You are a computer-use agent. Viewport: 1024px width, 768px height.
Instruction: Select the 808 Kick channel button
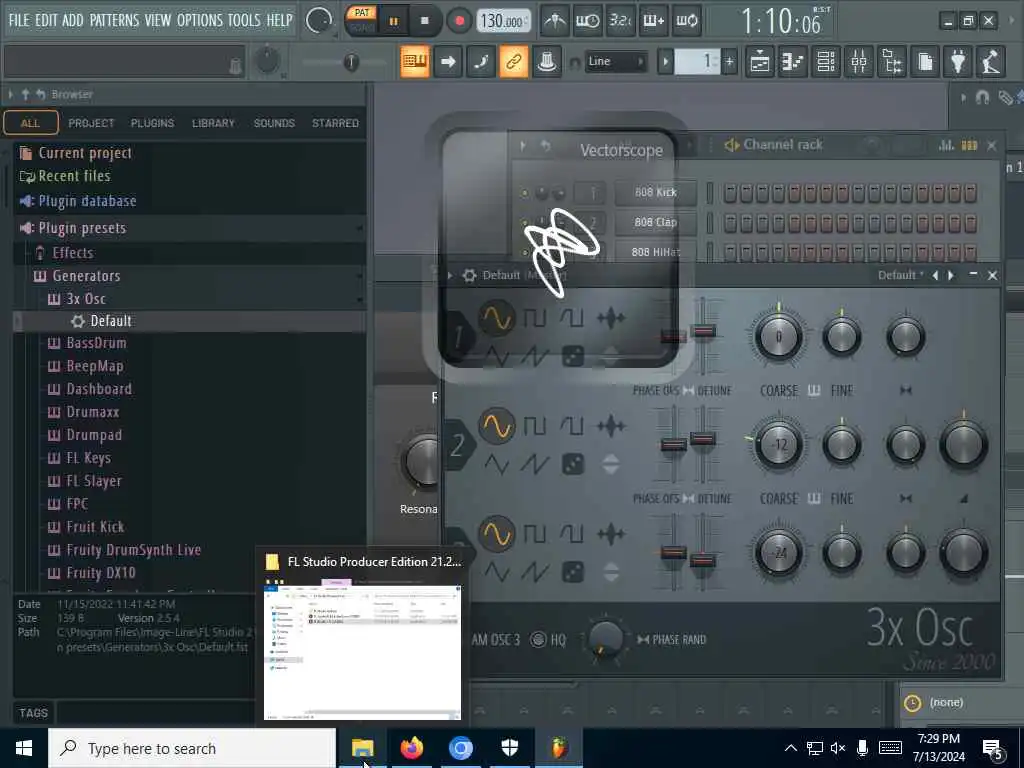point(655,193)
